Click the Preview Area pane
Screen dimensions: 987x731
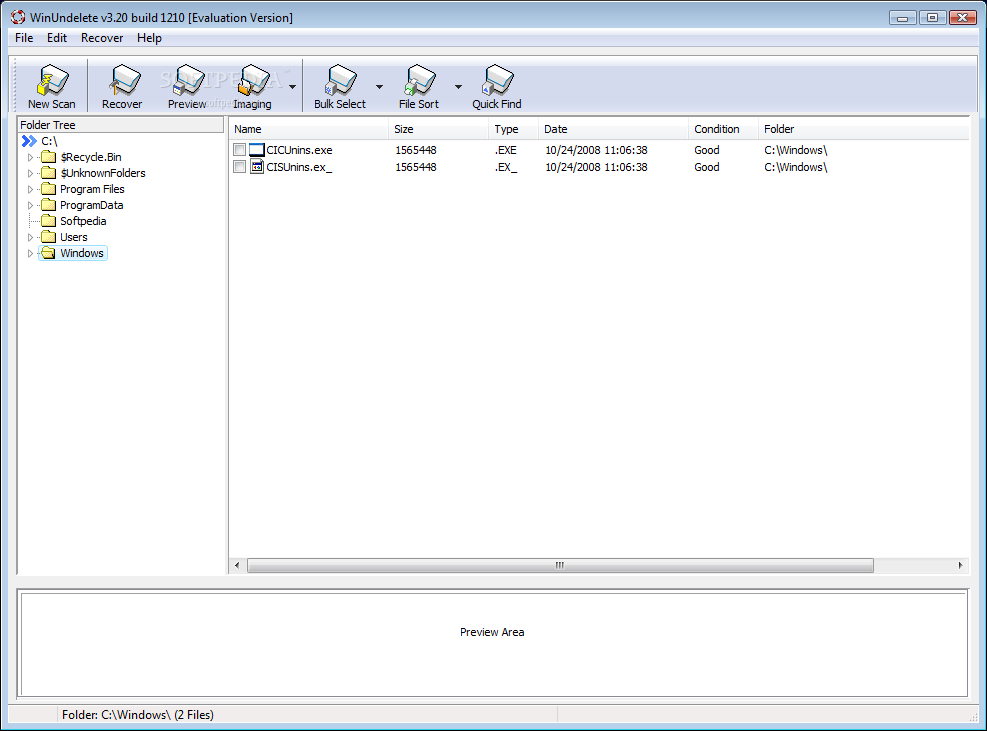tap(493, 643)
